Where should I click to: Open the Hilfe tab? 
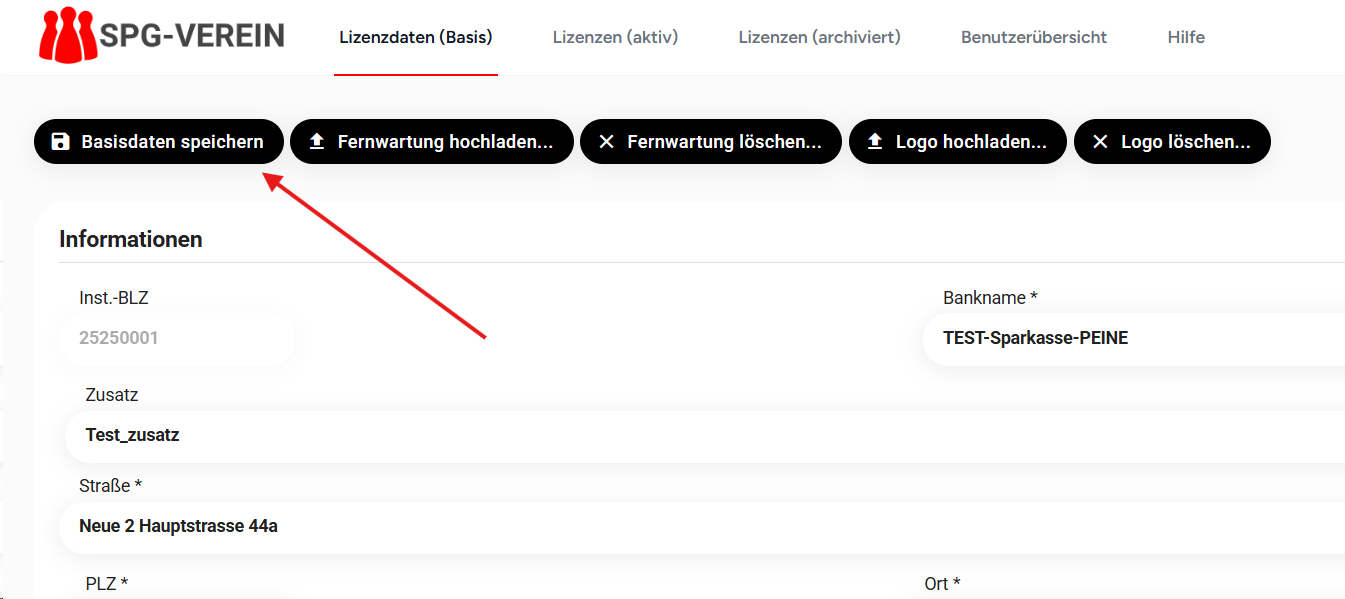pyautogui.click(x=1186, y=37)
